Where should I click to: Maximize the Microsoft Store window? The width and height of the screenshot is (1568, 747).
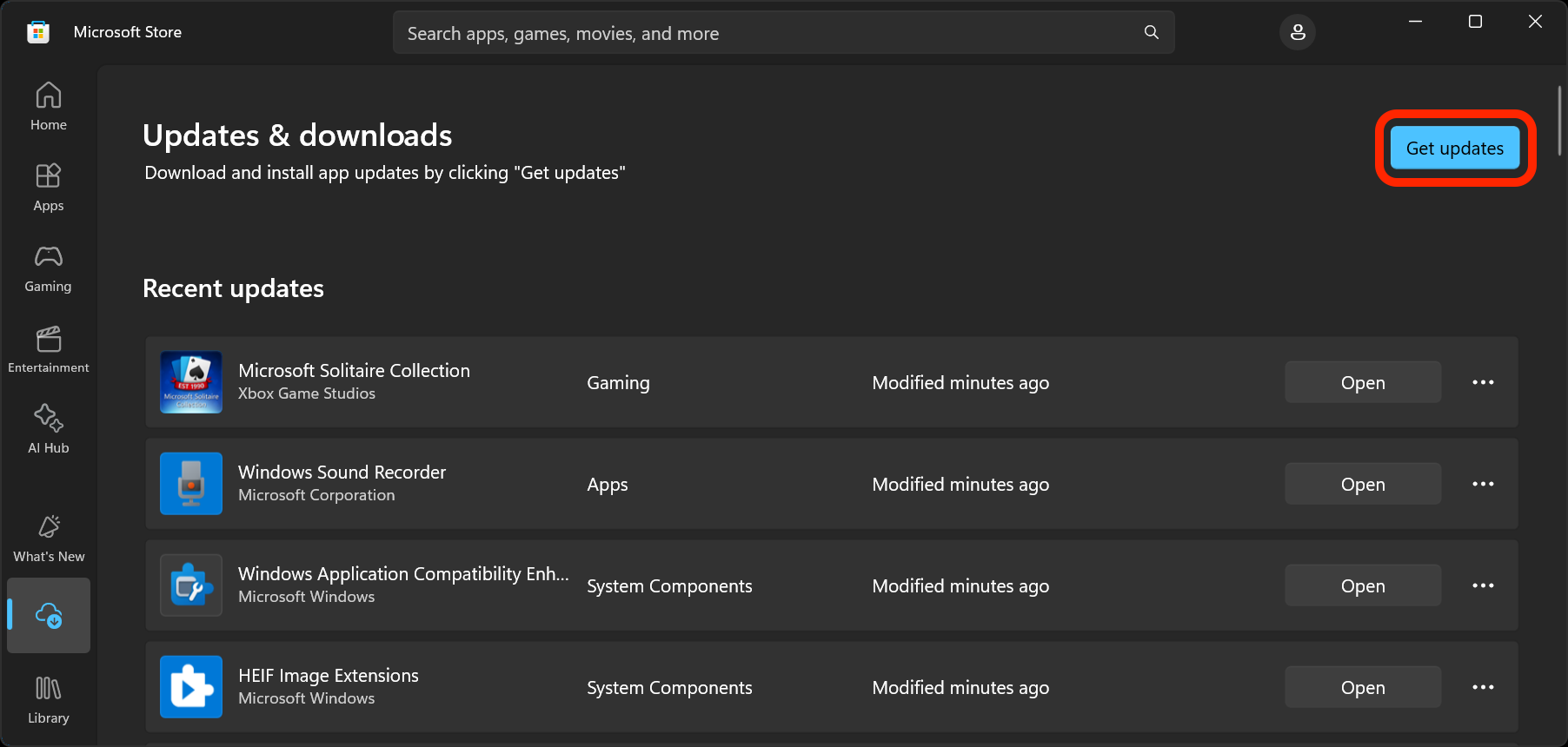pyautogui.click(x=1475, y=22)
